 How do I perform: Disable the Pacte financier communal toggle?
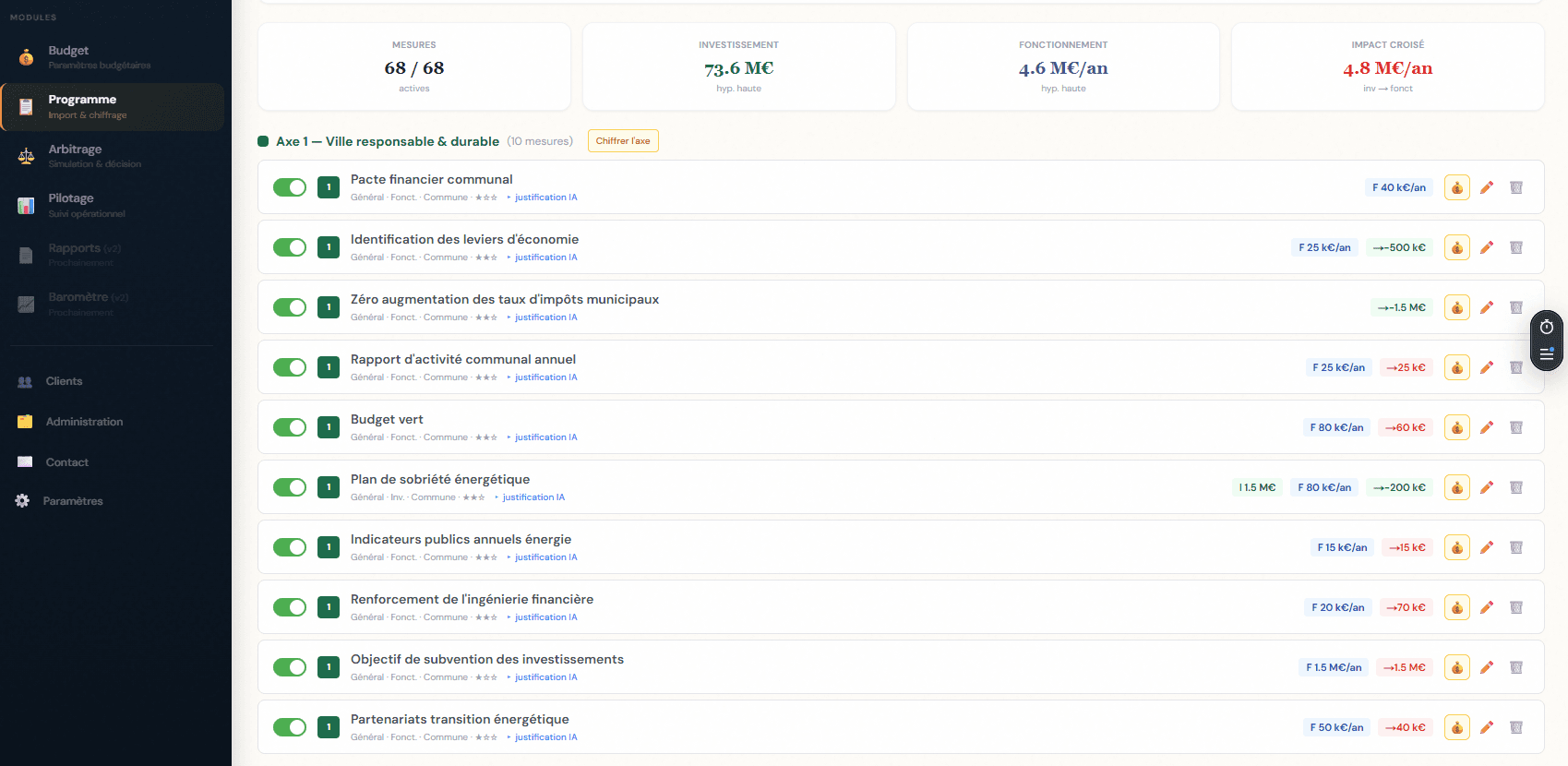coord(290,187)
